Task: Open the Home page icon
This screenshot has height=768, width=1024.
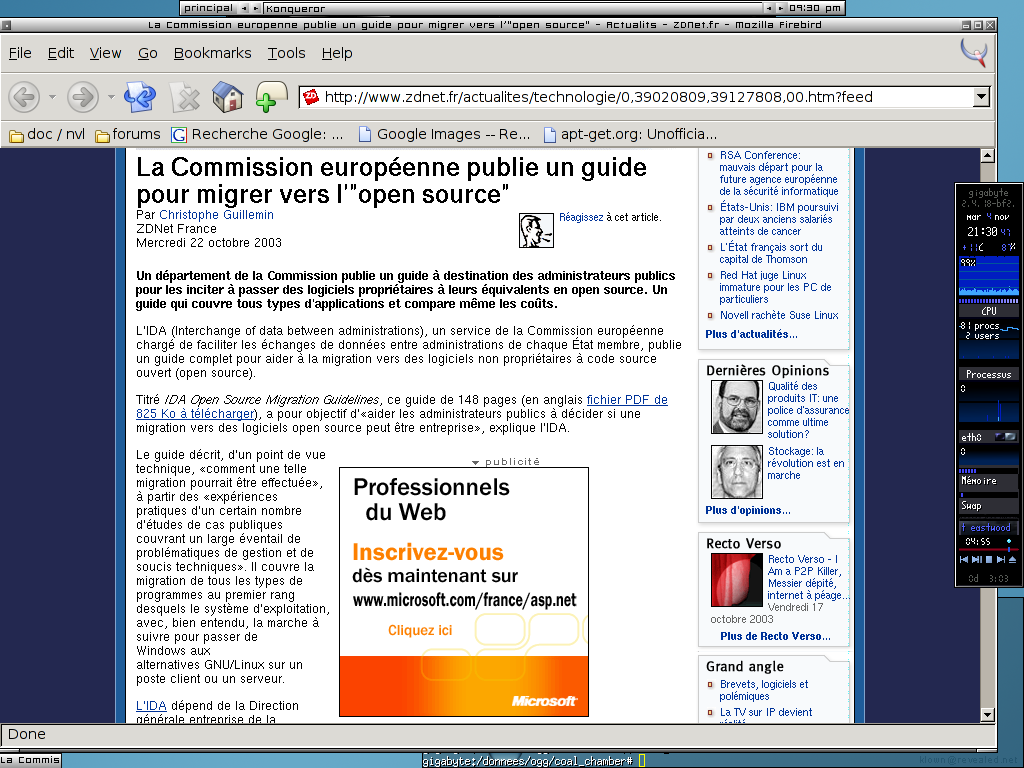Action: tap(228, 97)
